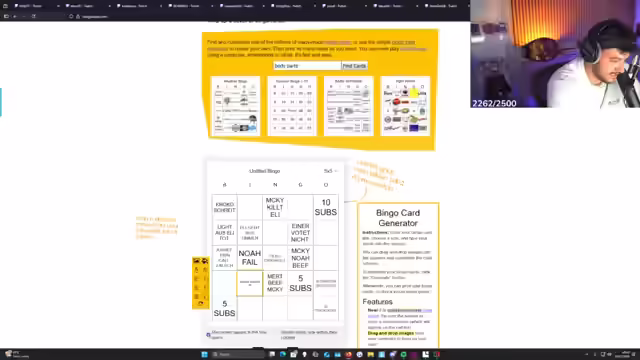Select the 10 SUBS bingo cell
640x360 pixels.
[326, 207]
